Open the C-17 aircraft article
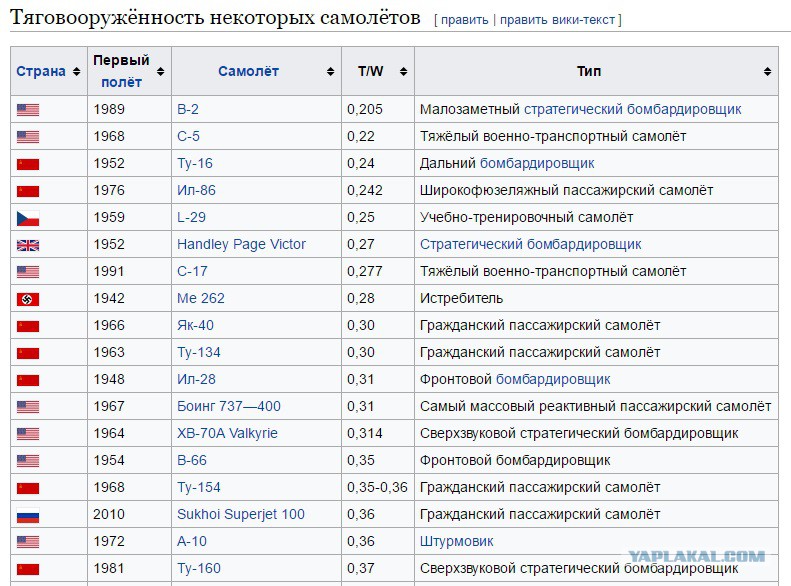The image size is (791, 586). point(192,271)
